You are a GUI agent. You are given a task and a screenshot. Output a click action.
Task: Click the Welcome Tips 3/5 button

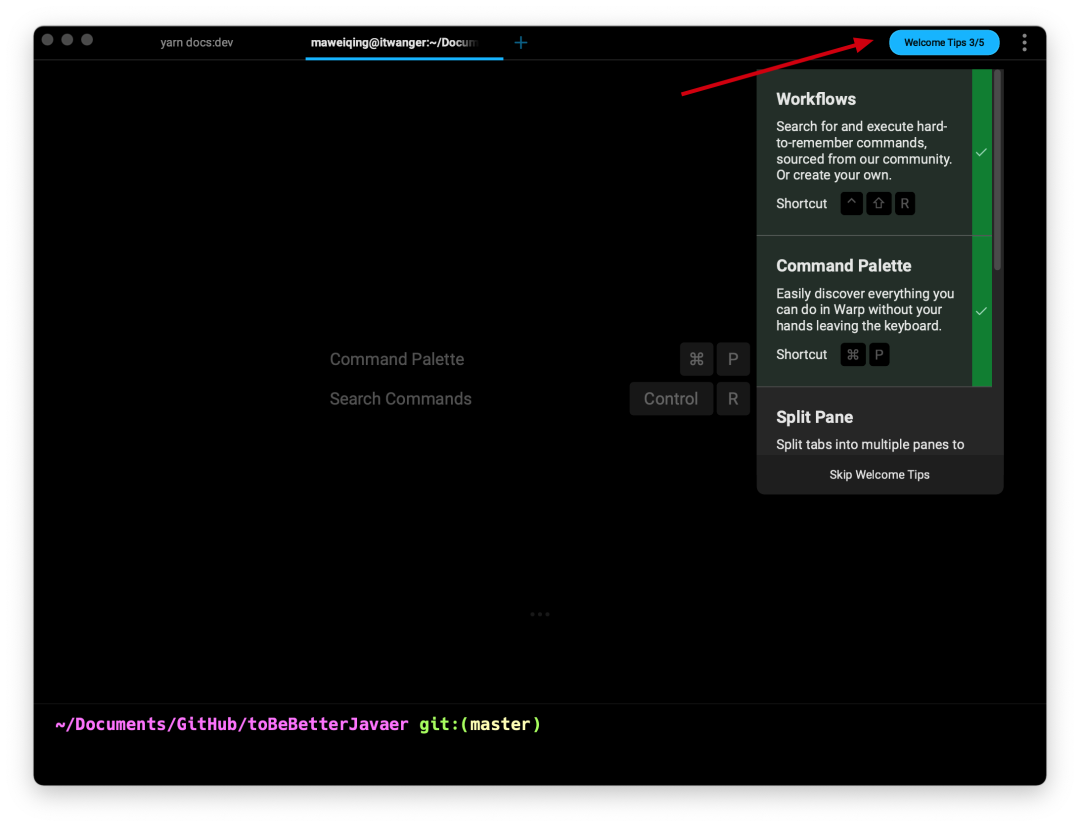944,43
